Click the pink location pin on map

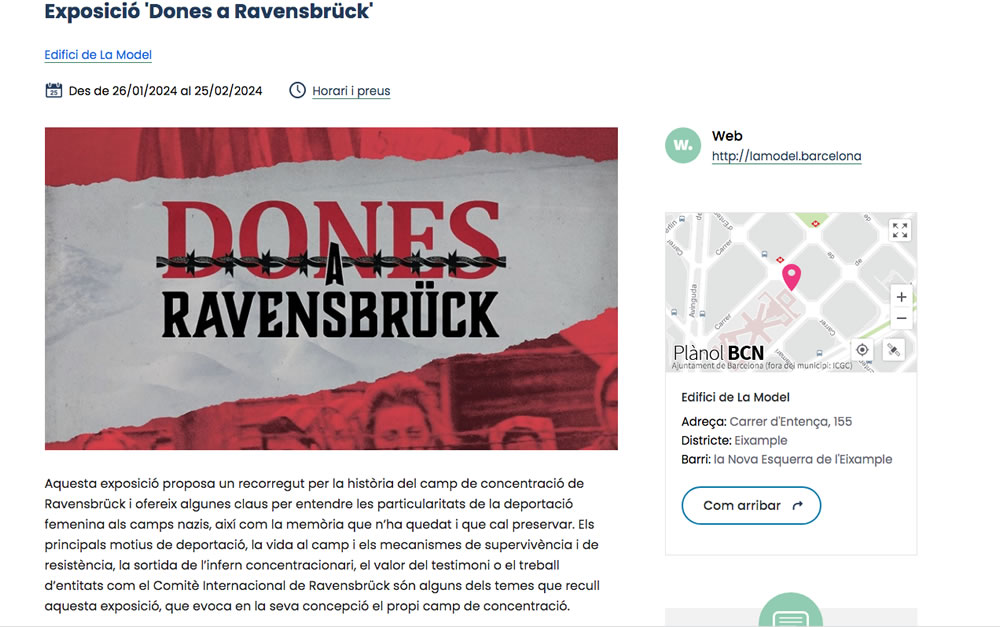(x=791, y=277)
